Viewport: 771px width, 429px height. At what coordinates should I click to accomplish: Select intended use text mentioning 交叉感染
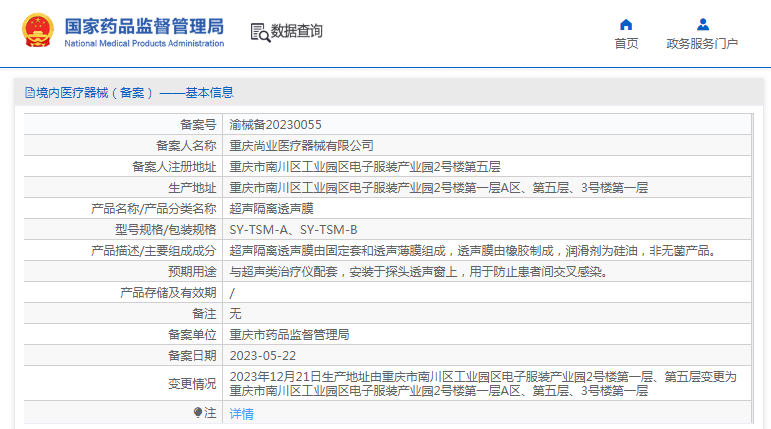419,272
